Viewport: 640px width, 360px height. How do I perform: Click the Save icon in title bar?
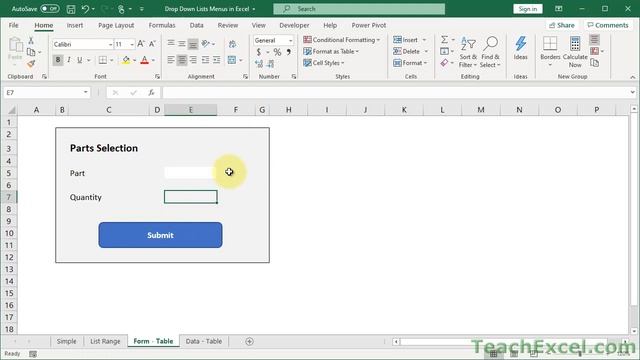point(71,9)
